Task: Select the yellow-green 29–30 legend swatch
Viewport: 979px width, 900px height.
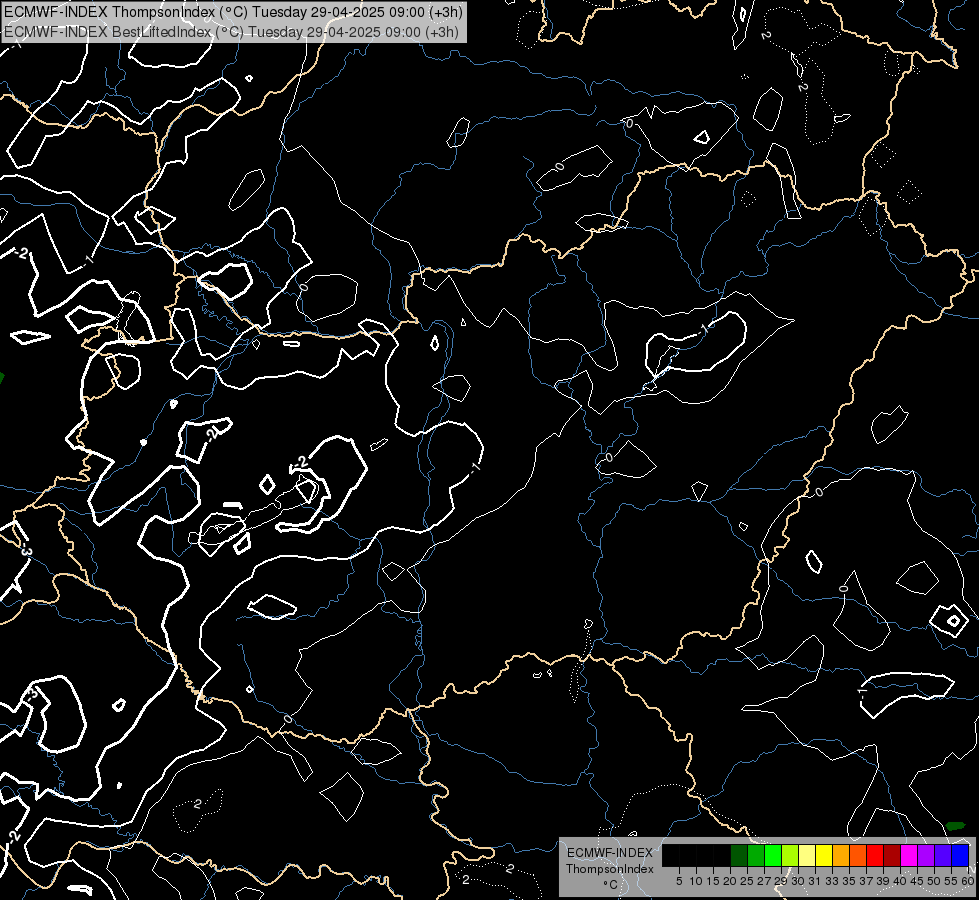Action: tap(790, 855)
